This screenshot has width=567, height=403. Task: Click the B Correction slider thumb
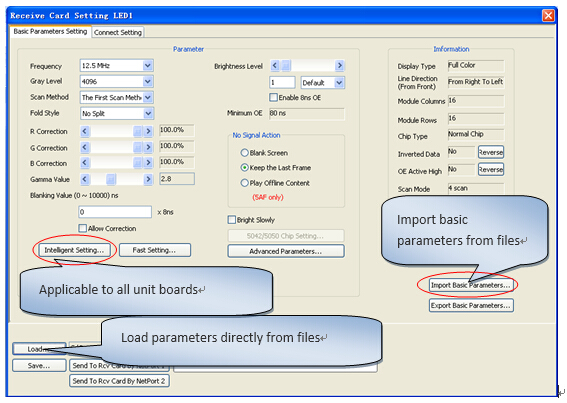(x=137, y=163)
